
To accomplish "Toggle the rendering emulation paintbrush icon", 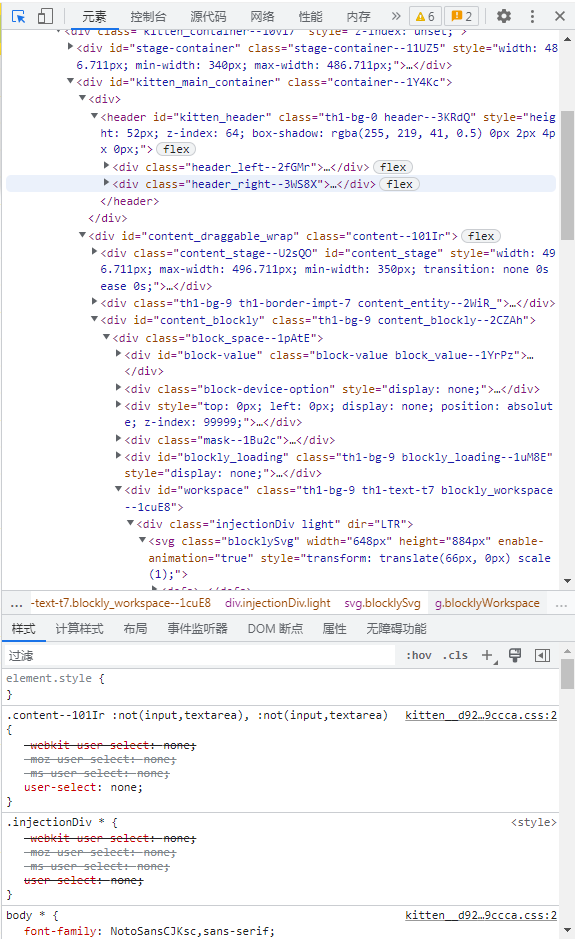I will tap(515, 655).
